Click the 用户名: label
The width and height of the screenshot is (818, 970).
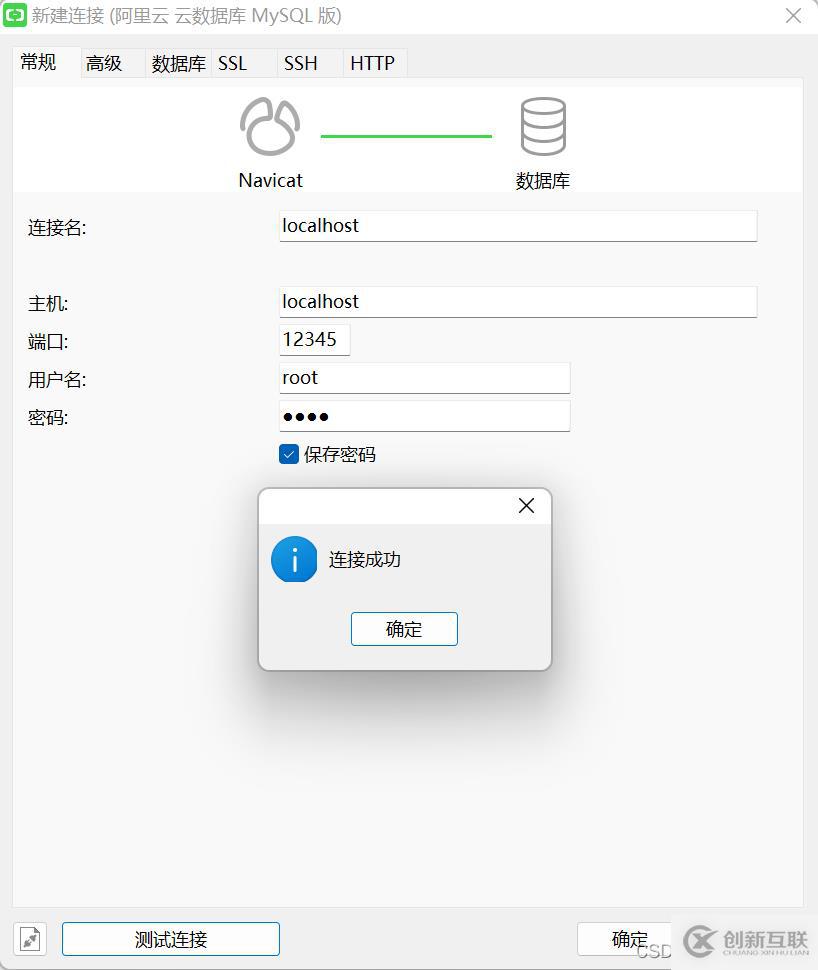[57, 380]
